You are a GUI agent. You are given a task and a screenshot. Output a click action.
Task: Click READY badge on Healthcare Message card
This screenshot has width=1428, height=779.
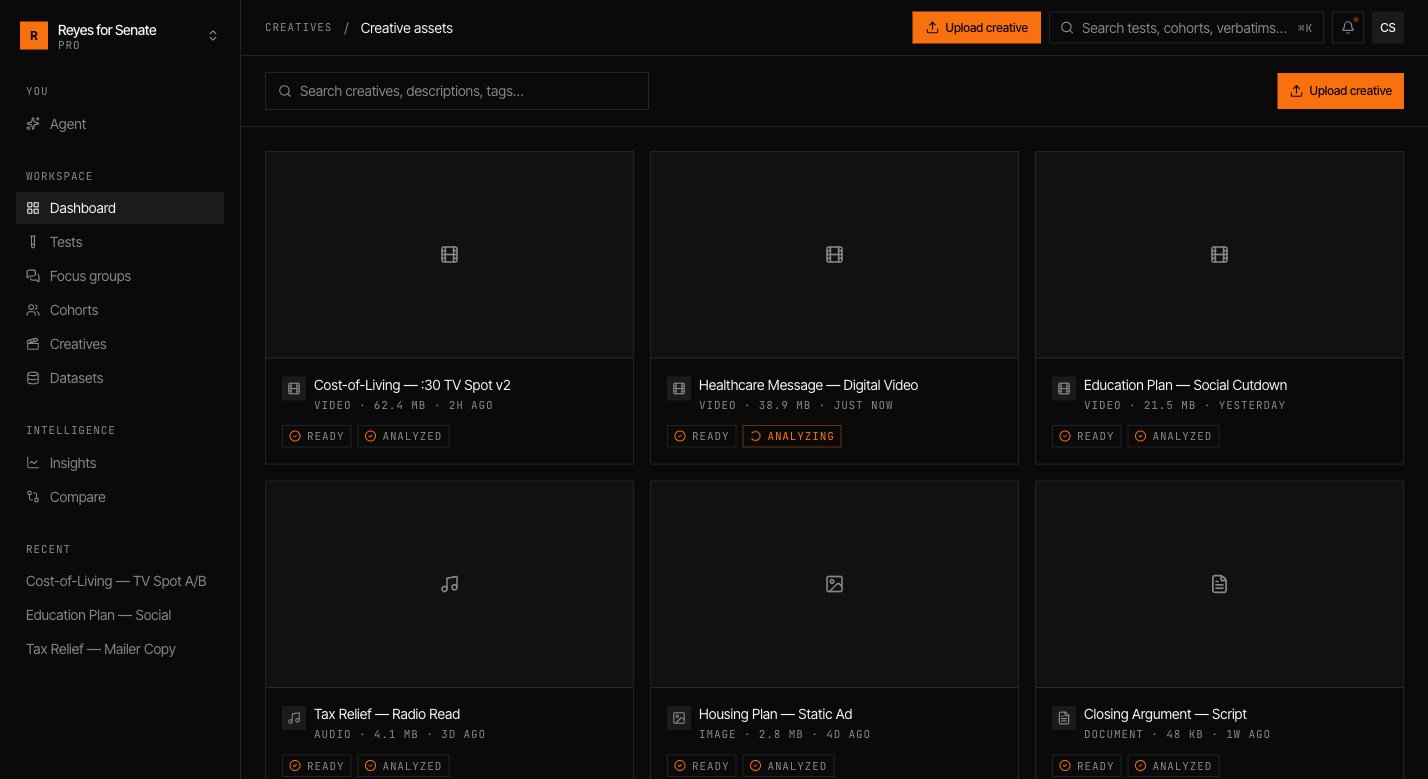[x=702, y=436]
